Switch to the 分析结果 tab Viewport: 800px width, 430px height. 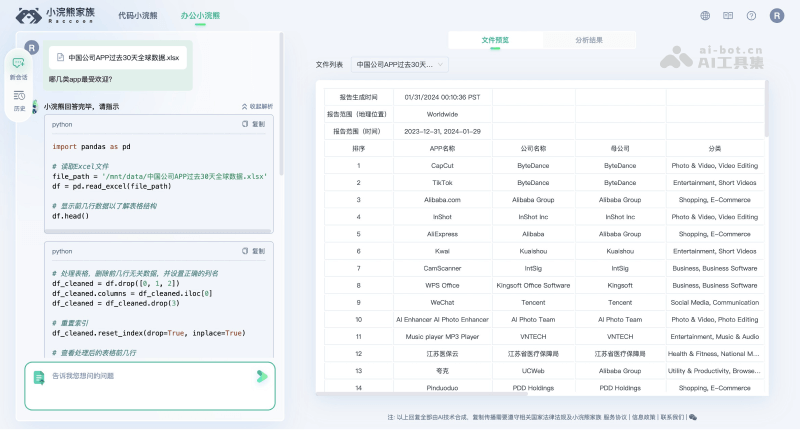tap(589, 40)
